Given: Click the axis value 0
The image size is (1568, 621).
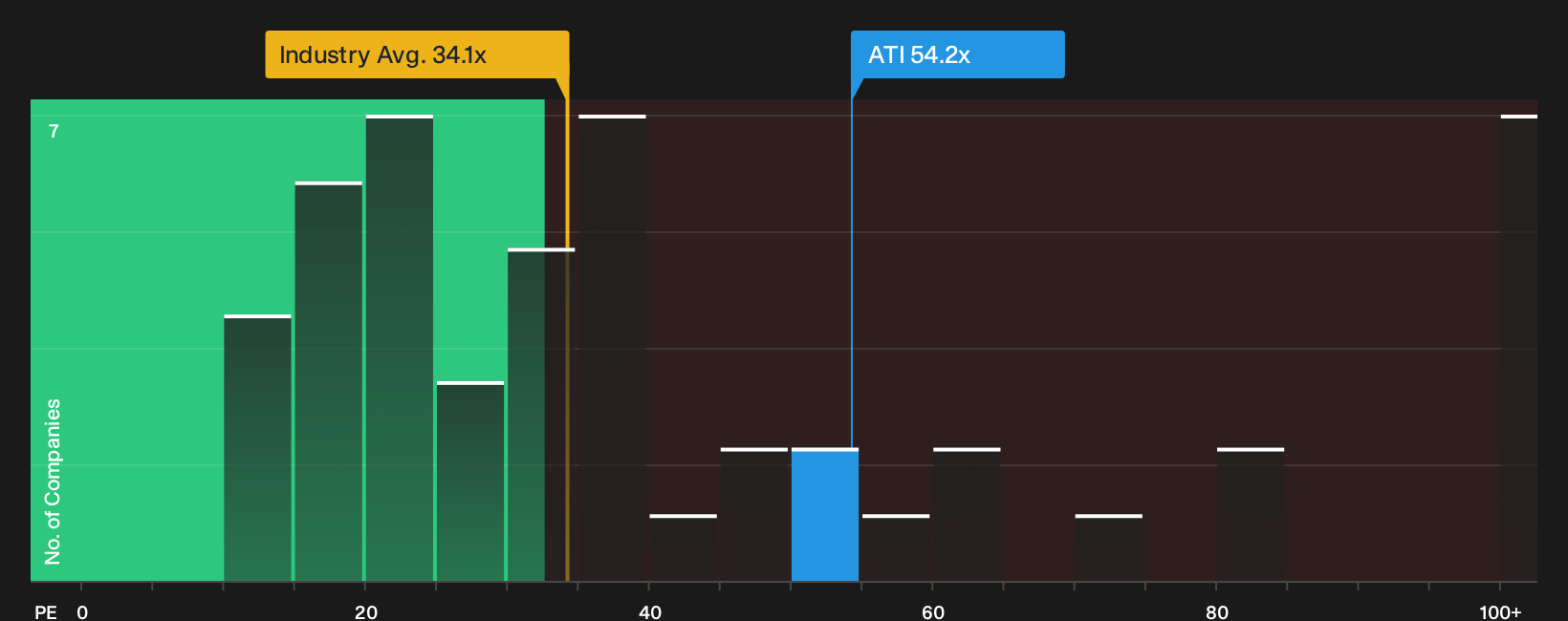Looking at the screenshot, I should [x=82, y=611].
